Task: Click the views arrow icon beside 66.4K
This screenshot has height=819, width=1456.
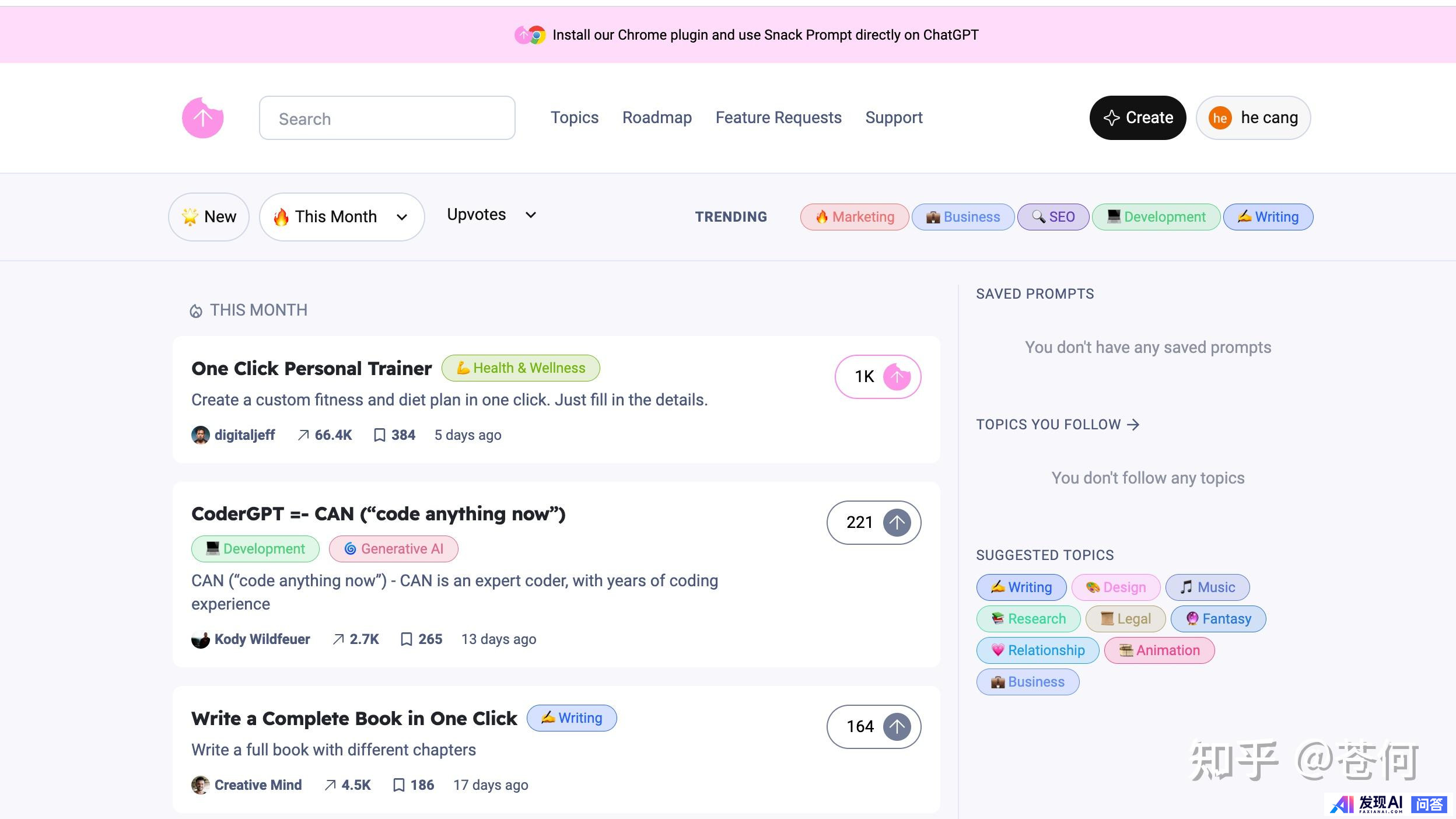Action: pyautogui.click(x=303, y=435)
